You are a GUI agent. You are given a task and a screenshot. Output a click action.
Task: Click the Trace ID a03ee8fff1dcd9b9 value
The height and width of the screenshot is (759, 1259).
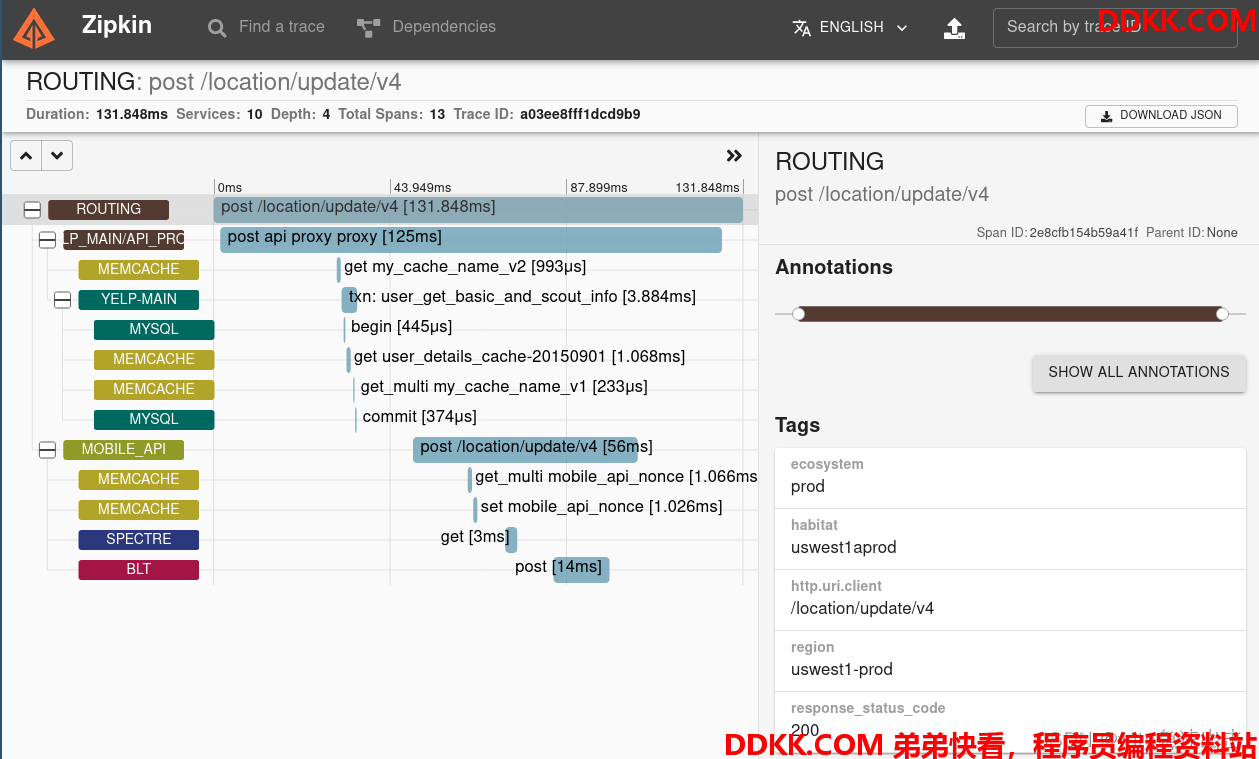(580, 115)
